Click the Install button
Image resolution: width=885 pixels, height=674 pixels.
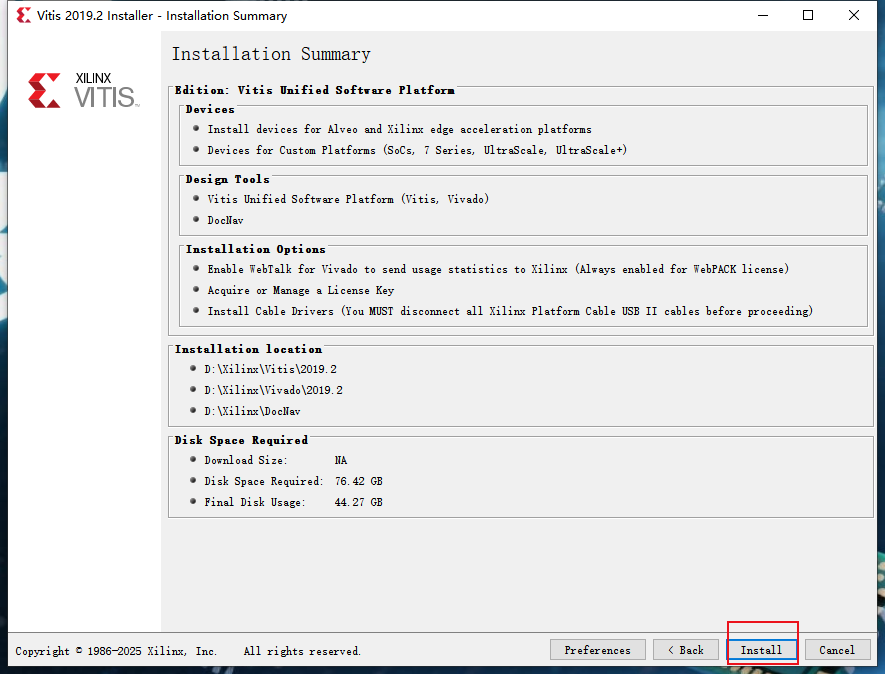pyautogui.click(x=761, y=650)
